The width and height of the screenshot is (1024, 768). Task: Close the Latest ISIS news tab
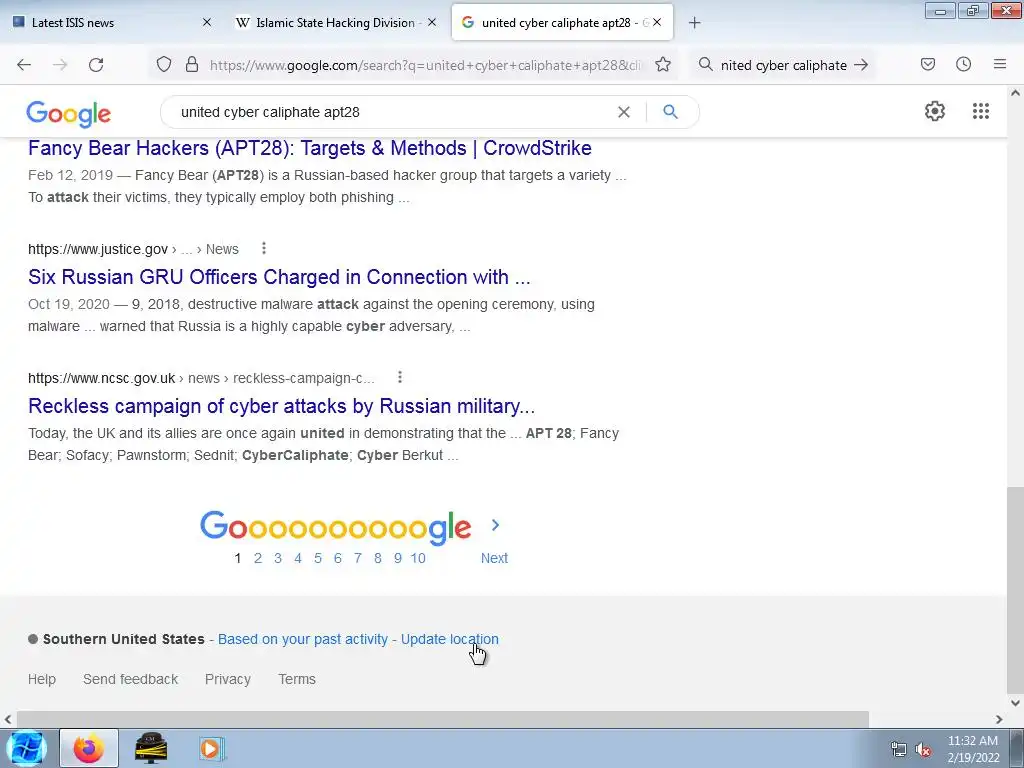point(207,23)
